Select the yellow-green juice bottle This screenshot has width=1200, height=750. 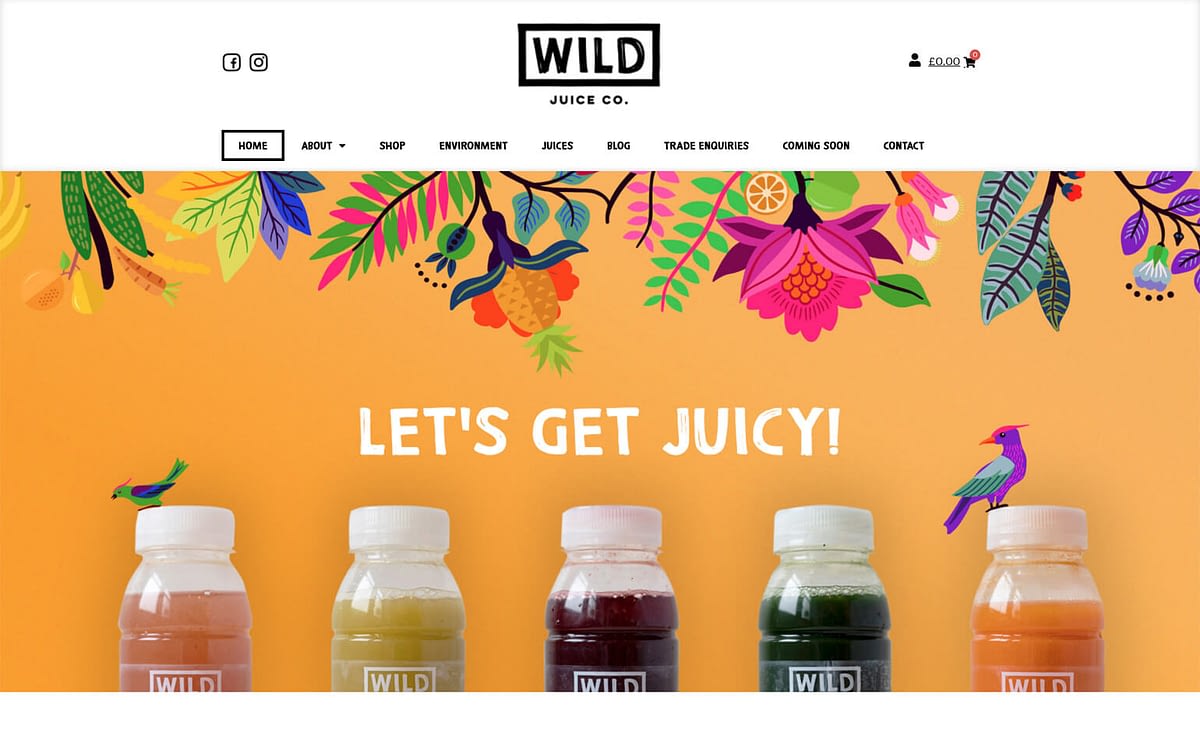point(398,598)
